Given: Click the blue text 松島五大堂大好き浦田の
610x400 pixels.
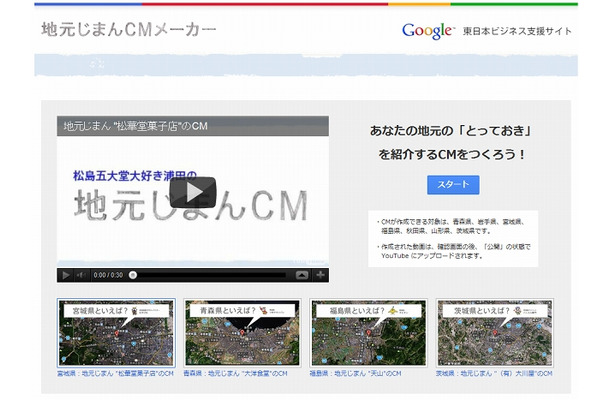Looking at the screenshot, I should (x=135, y=176).
